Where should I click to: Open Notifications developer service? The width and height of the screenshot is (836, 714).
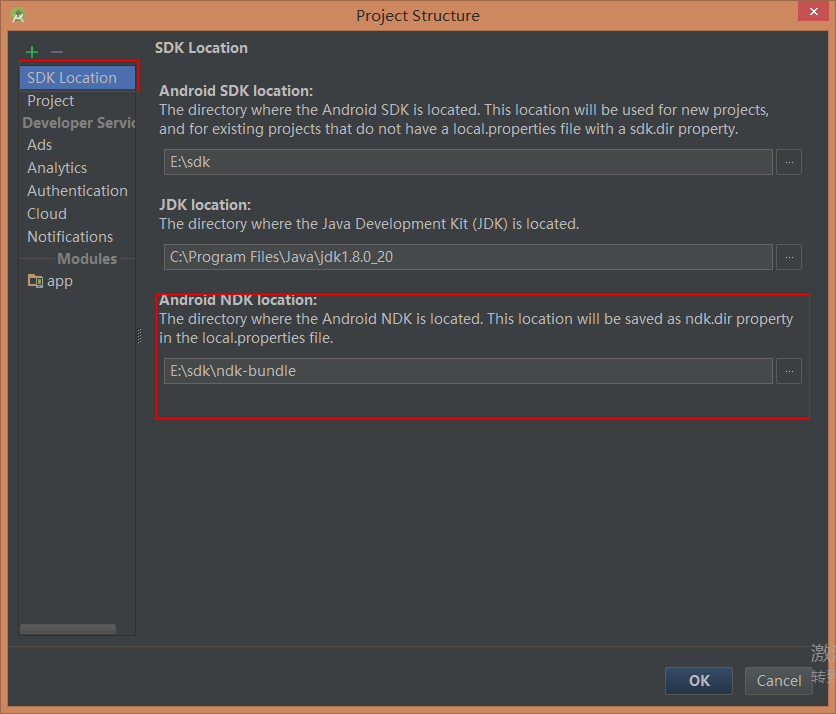(70, 237)
